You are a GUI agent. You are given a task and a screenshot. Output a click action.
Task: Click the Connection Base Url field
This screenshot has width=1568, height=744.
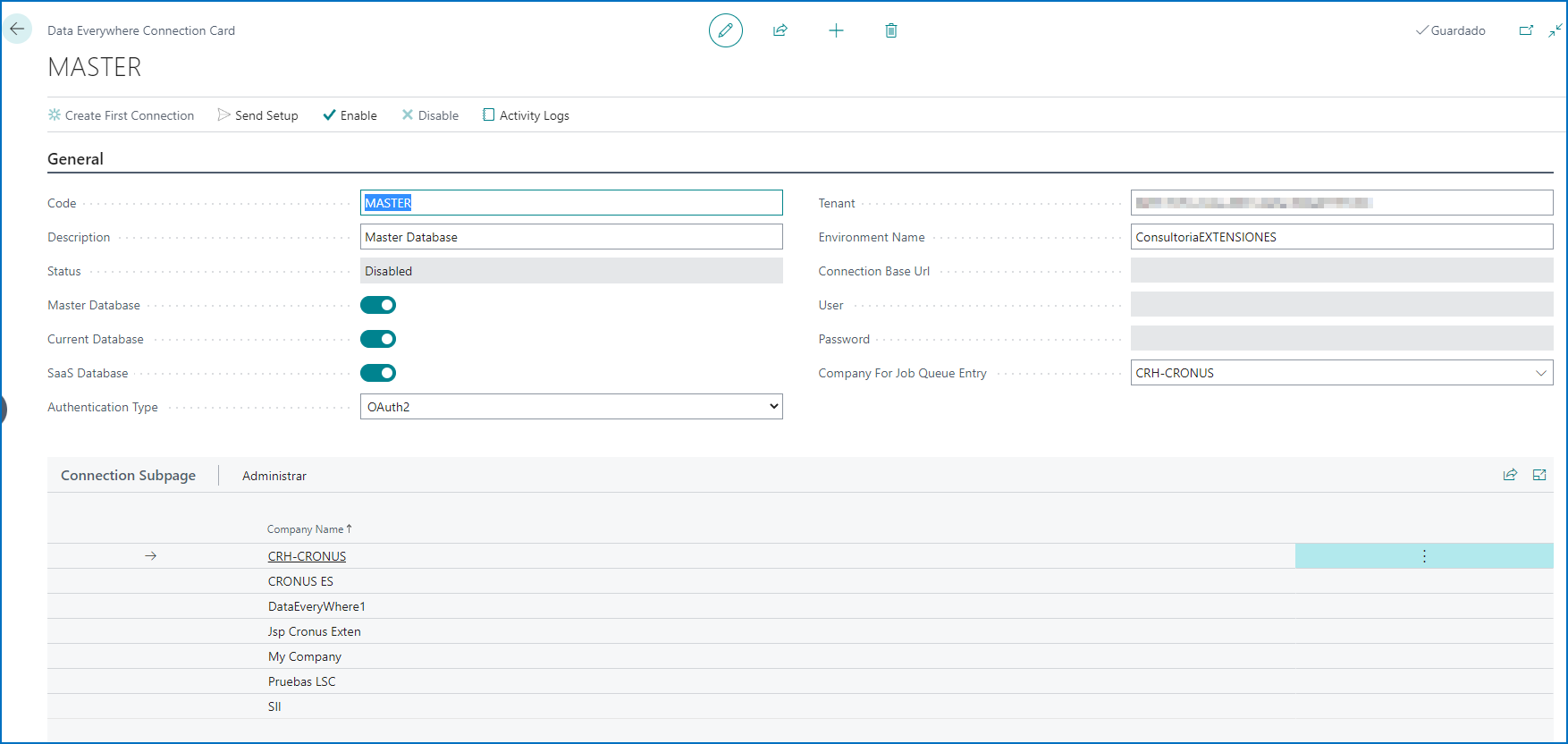click(1342, 271)
